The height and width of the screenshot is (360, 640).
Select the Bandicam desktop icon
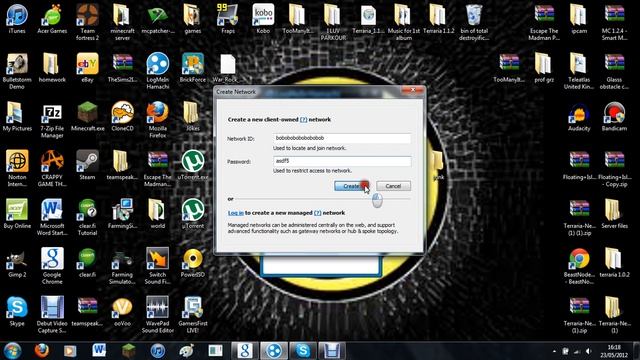[614, 117]
